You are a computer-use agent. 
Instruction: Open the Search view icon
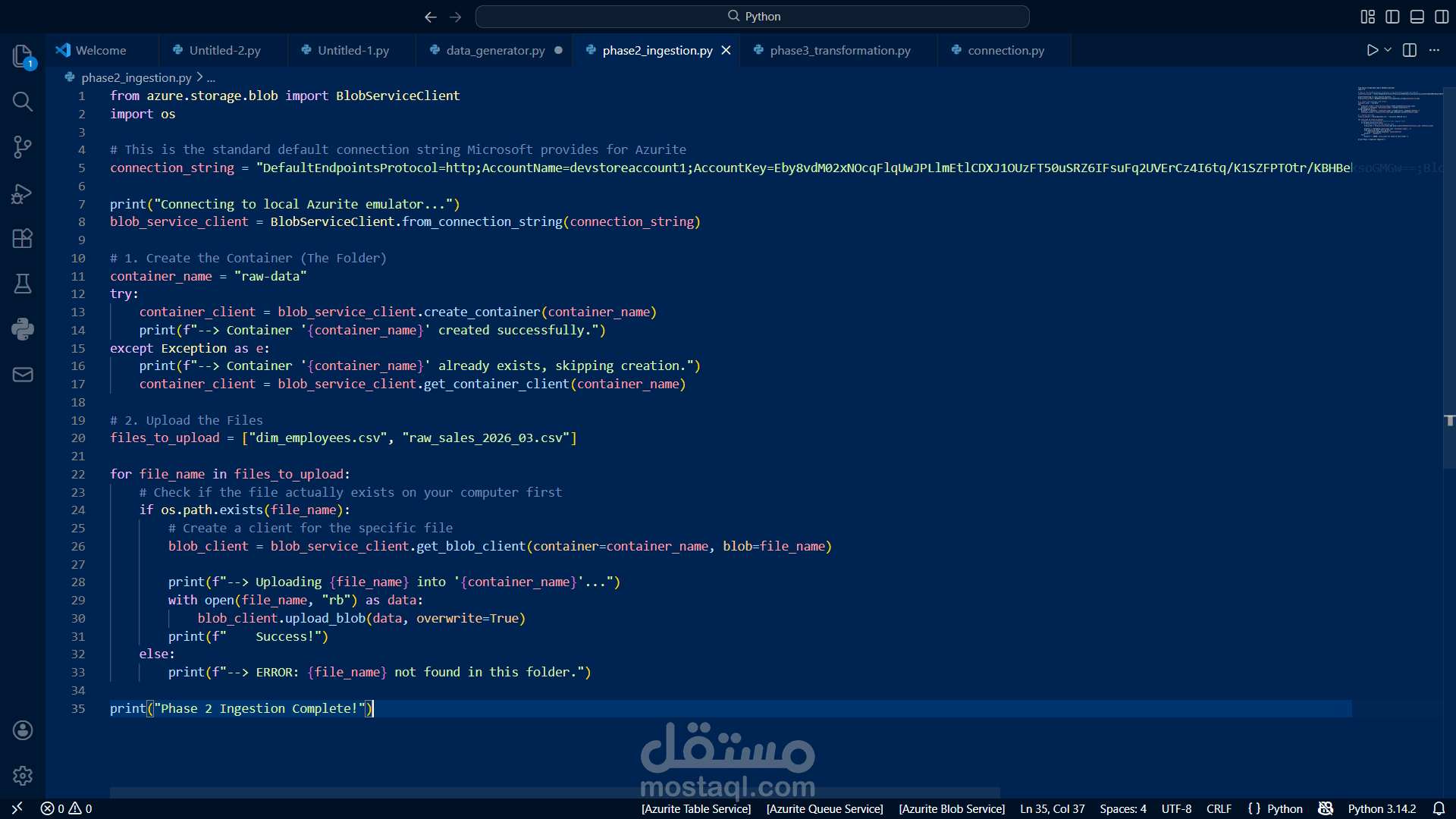[x=23, y=102]
